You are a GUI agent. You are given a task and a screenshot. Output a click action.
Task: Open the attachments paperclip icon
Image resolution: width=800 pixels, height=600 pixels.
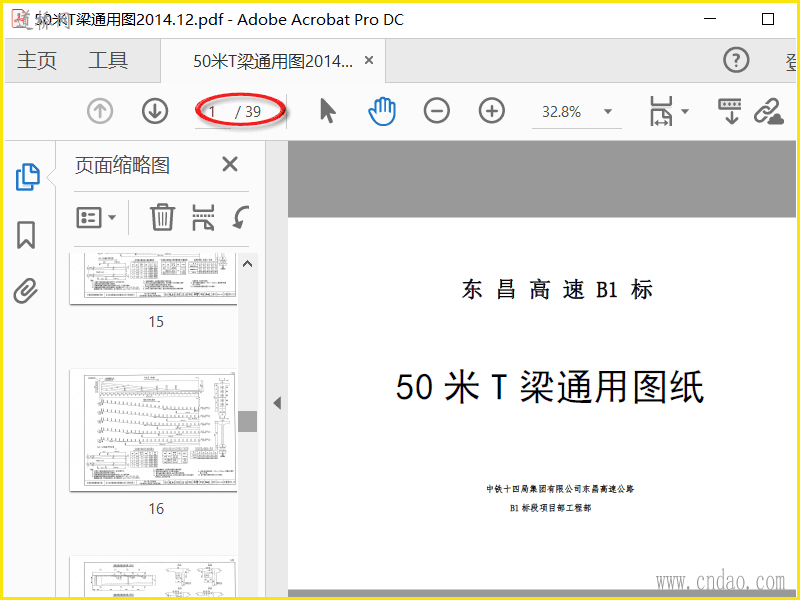click(26, 291)
